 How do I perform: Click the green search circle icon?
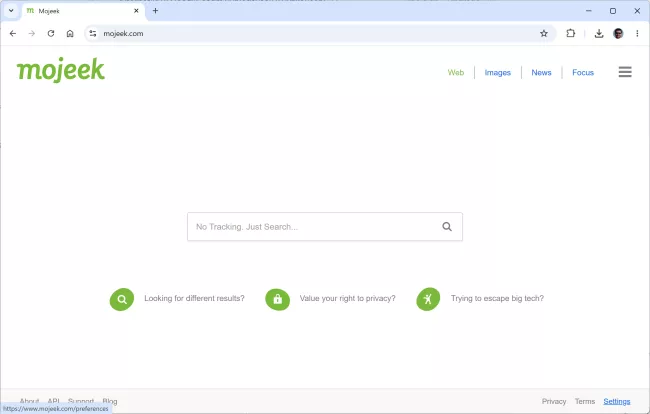pyautogui.click(x=122, y=299)
